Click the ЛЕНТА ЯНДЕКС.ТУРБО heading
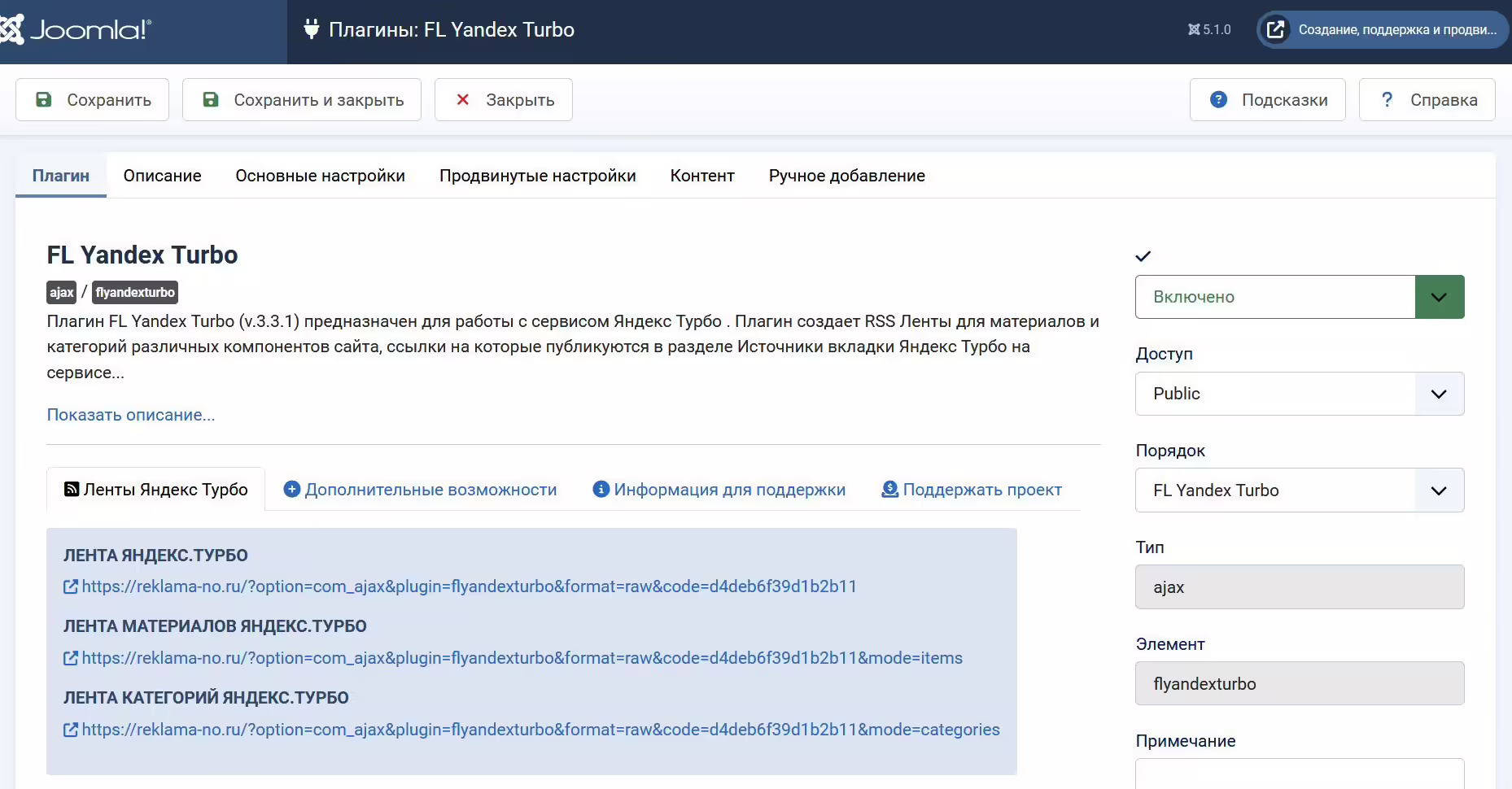This screenshot has width=1512, height=789. tap(155, 556)
